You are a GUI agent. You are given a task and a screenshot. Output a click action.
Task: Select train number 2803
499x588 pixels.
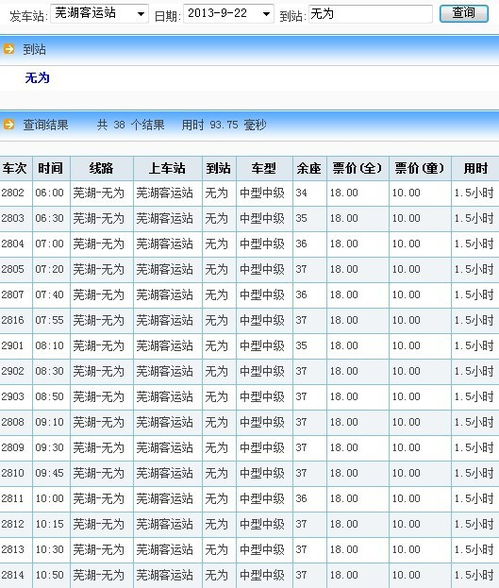click(x=13, y=218)
